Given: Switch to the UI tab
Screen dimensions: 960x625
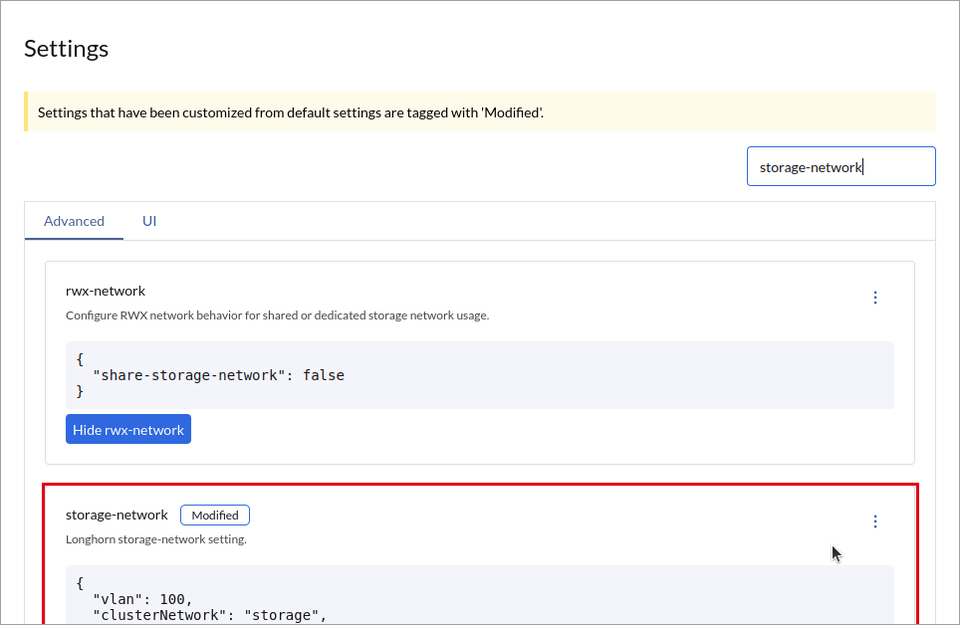Looking at the screenshot, I should [149, 221].
